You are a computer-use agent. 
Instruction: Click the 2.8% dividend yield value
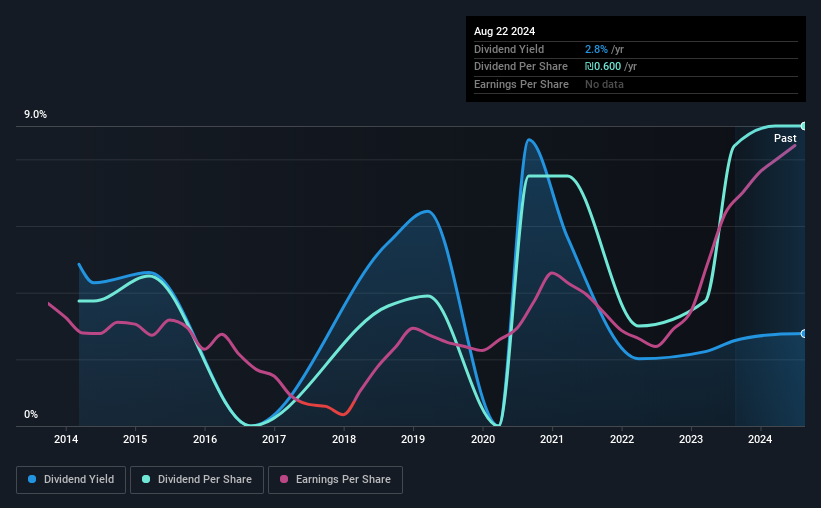point(596,49)
